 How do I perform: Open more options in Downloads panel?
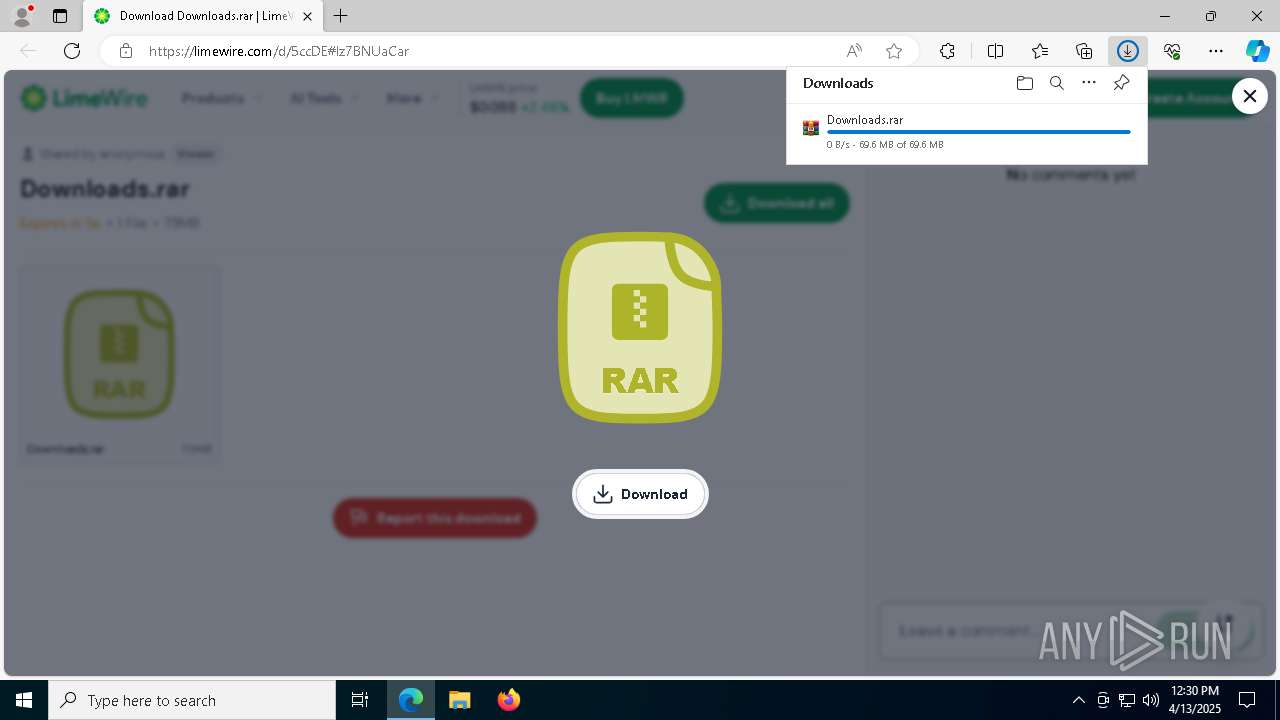[x=1089, y=83]
